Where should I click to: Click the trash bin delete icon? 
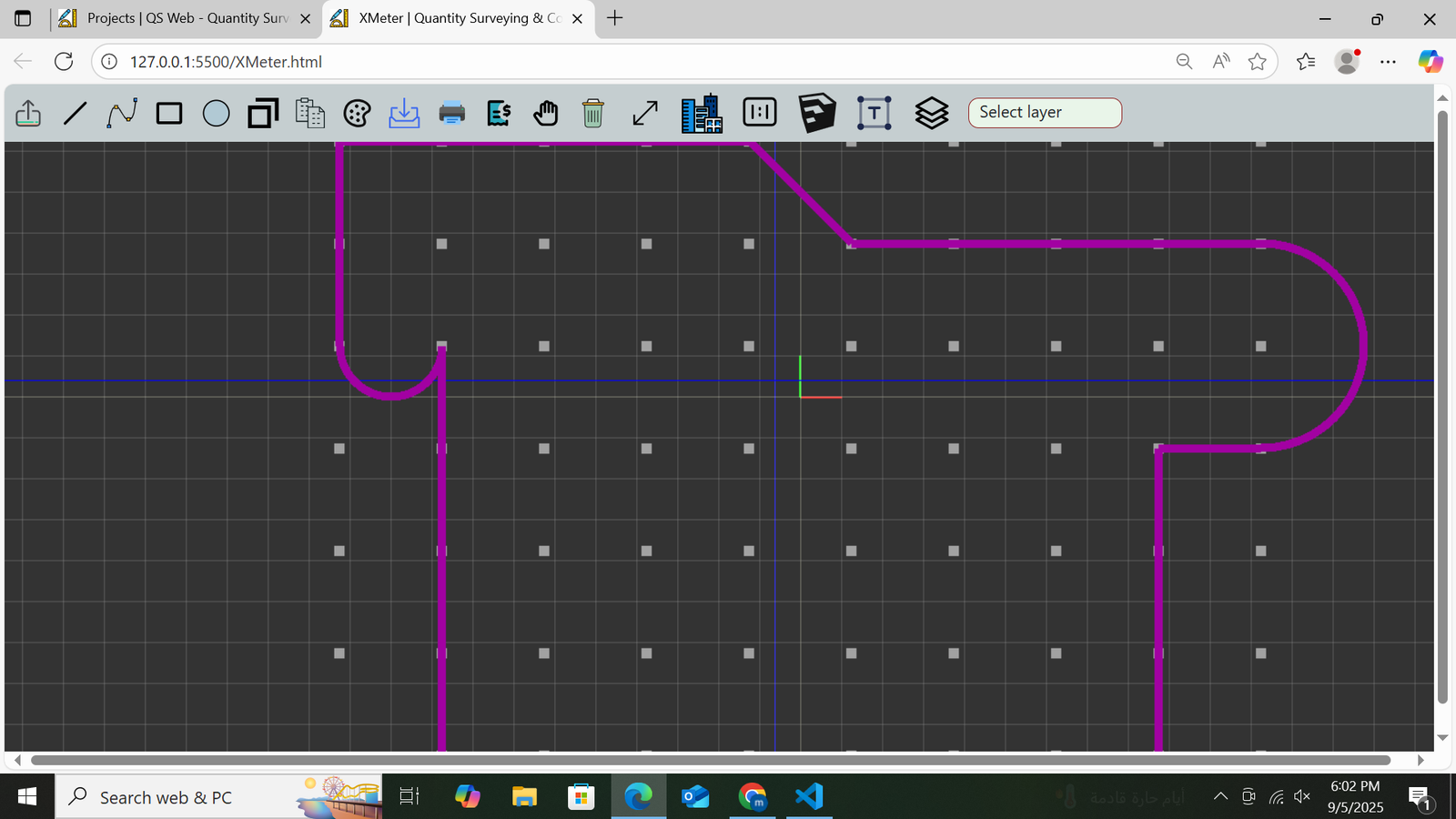(x=592, y=114)
